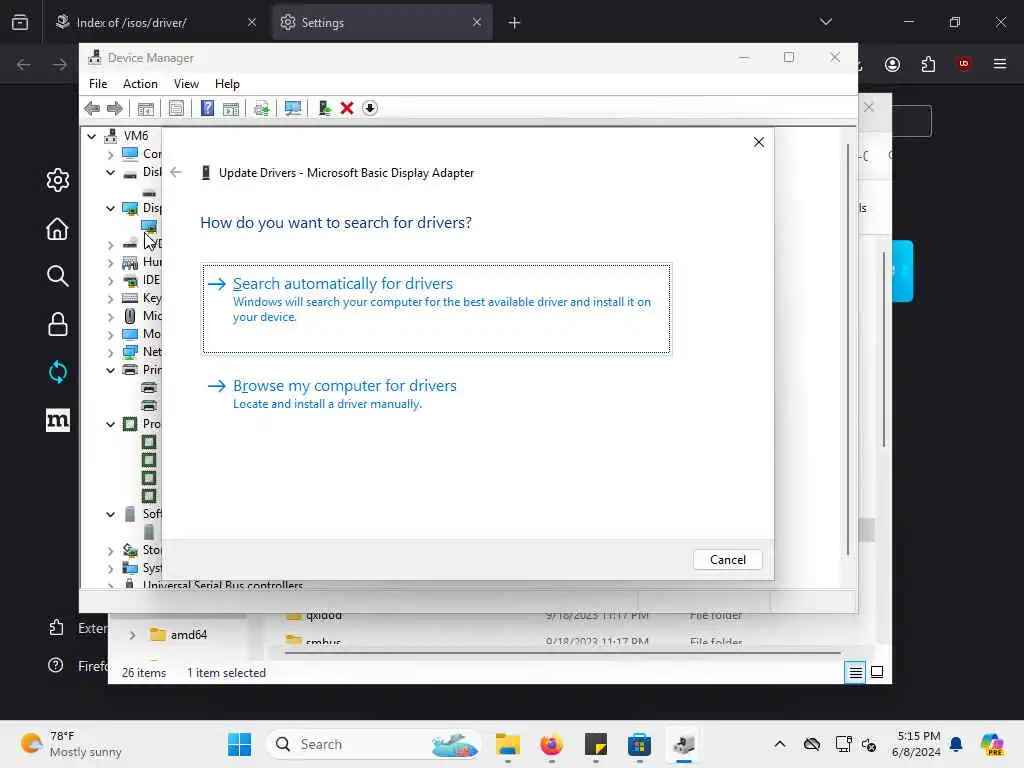Expand the Keyboards node chevron

[x=110, y=299]
